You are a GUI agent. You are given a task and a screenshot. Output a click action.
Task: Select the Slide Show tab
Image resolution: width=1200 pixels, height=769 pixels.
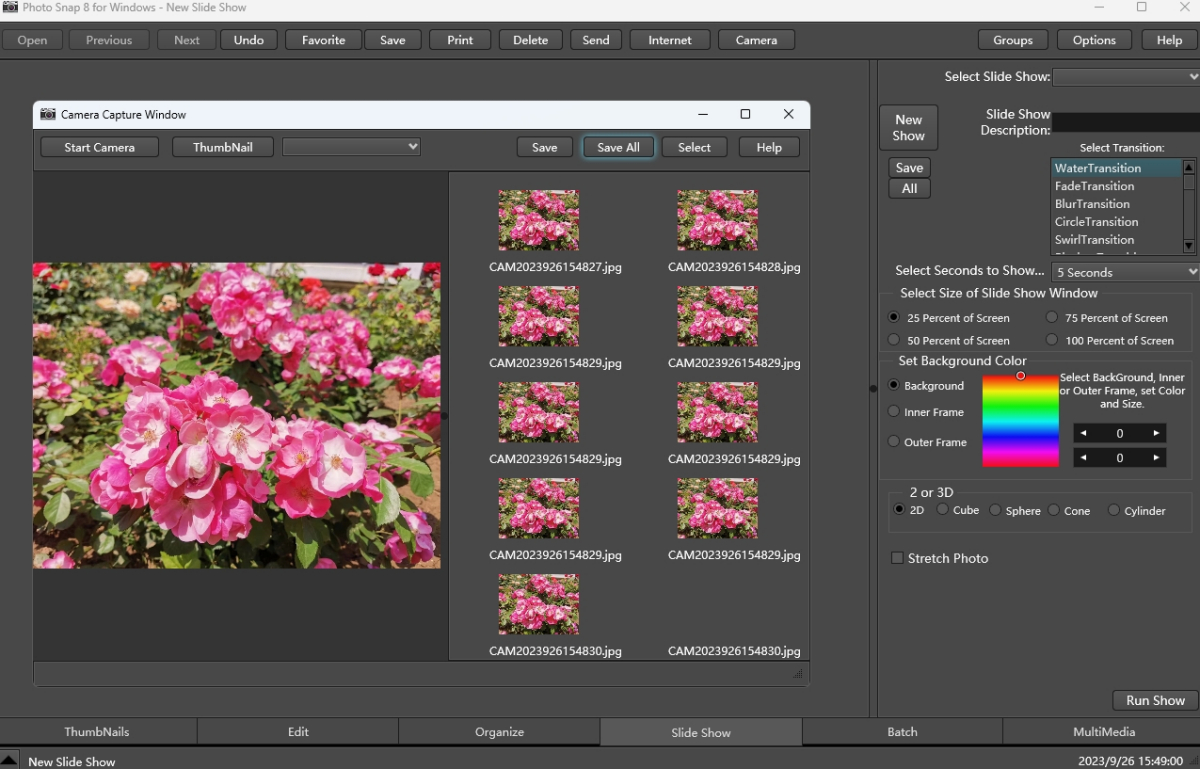click(x=701, y=732)
